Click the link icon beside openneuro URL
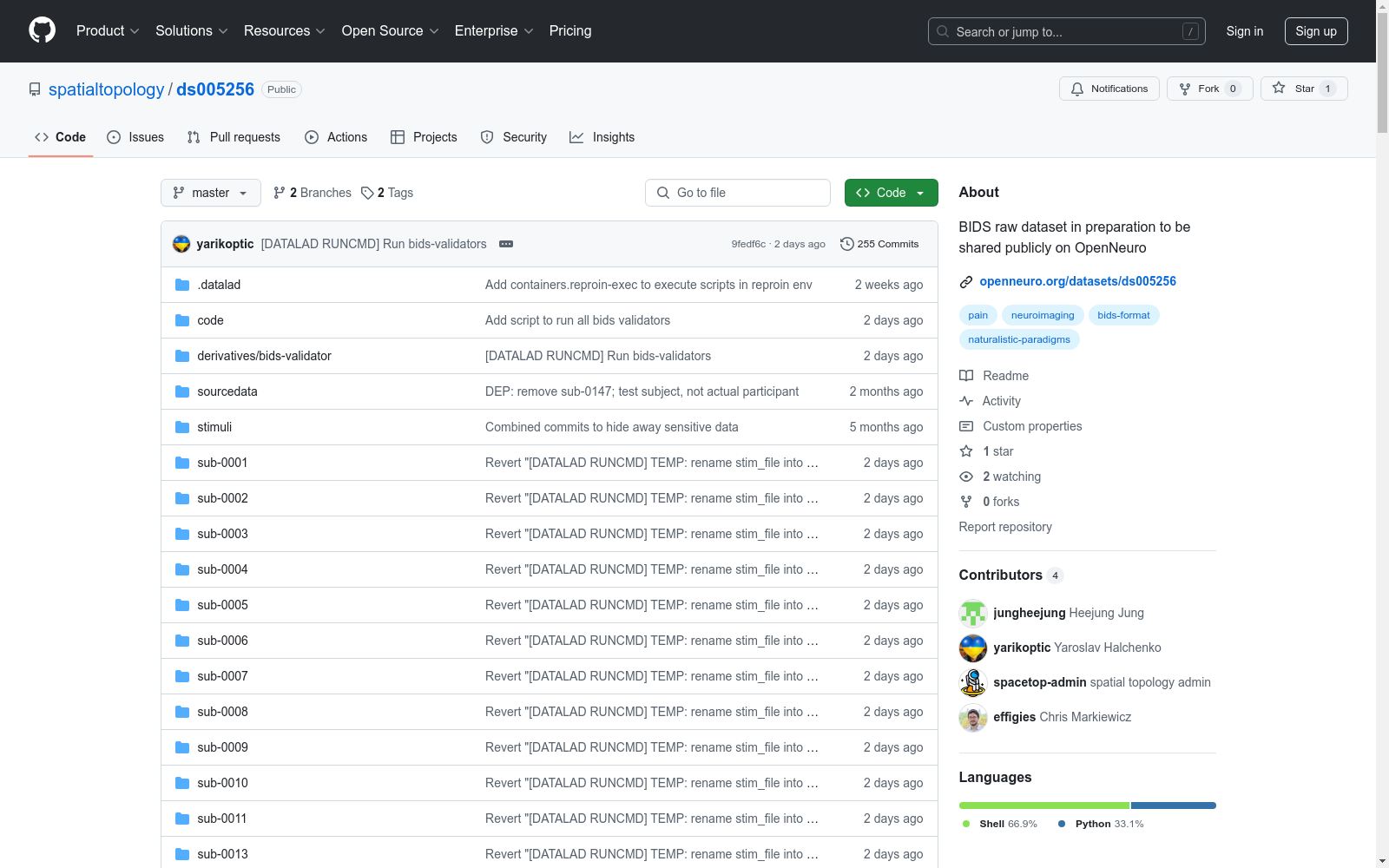Viewport: 1389px width, 868px height. pos(966,282)
